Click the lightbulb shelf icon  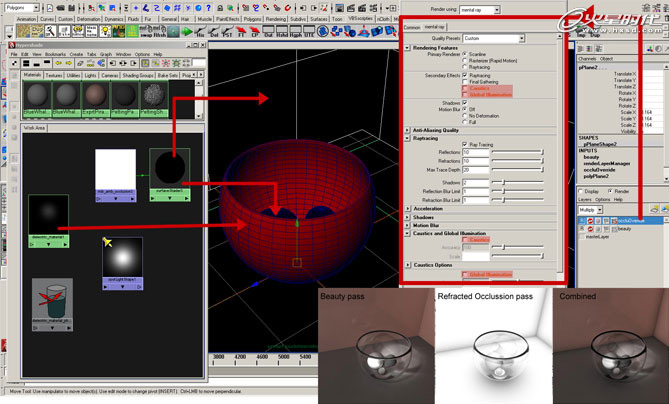point(105,32)
